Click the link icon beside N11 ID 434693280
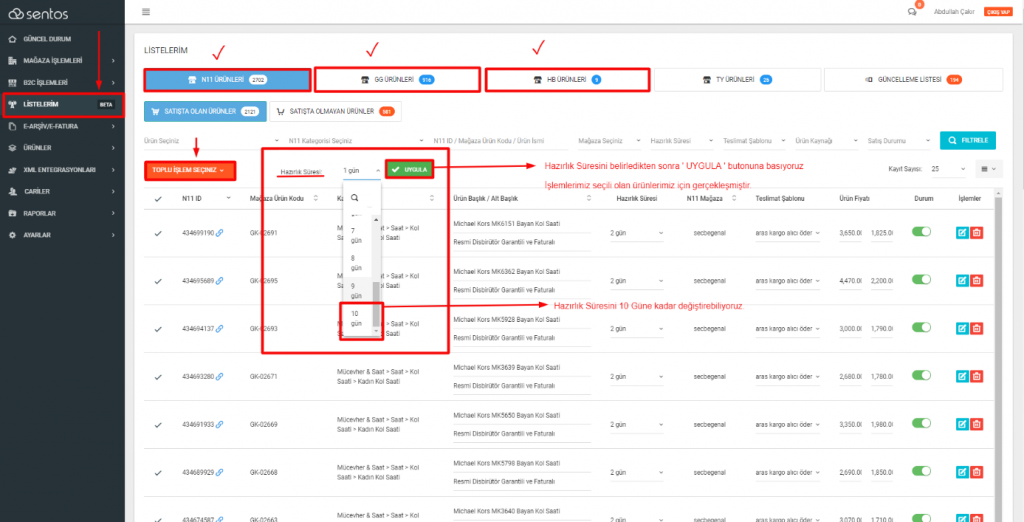 (x=220, y=376)
